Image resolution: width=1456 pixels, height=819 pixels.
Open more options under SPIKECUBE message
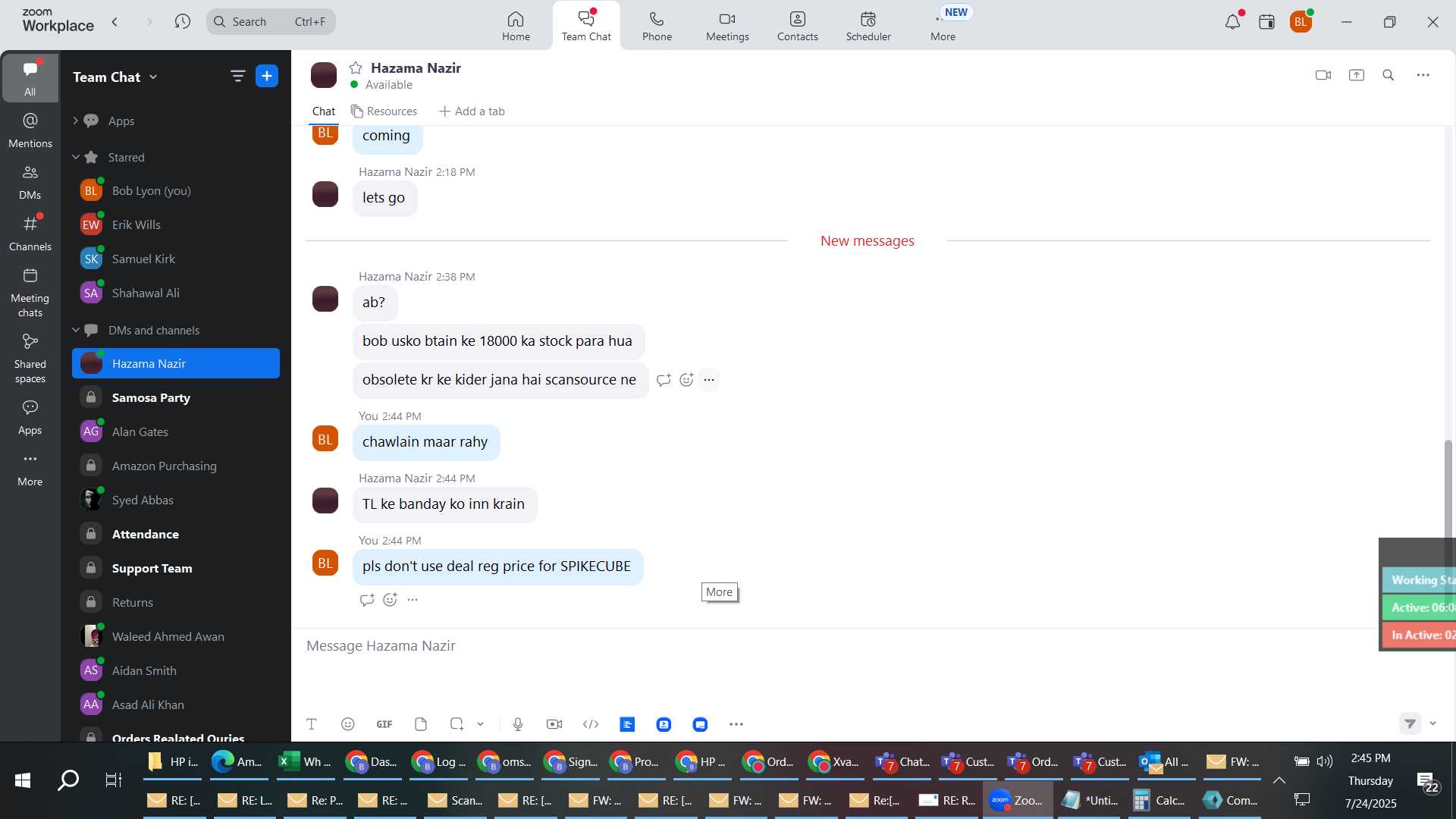tap(413, 600)
